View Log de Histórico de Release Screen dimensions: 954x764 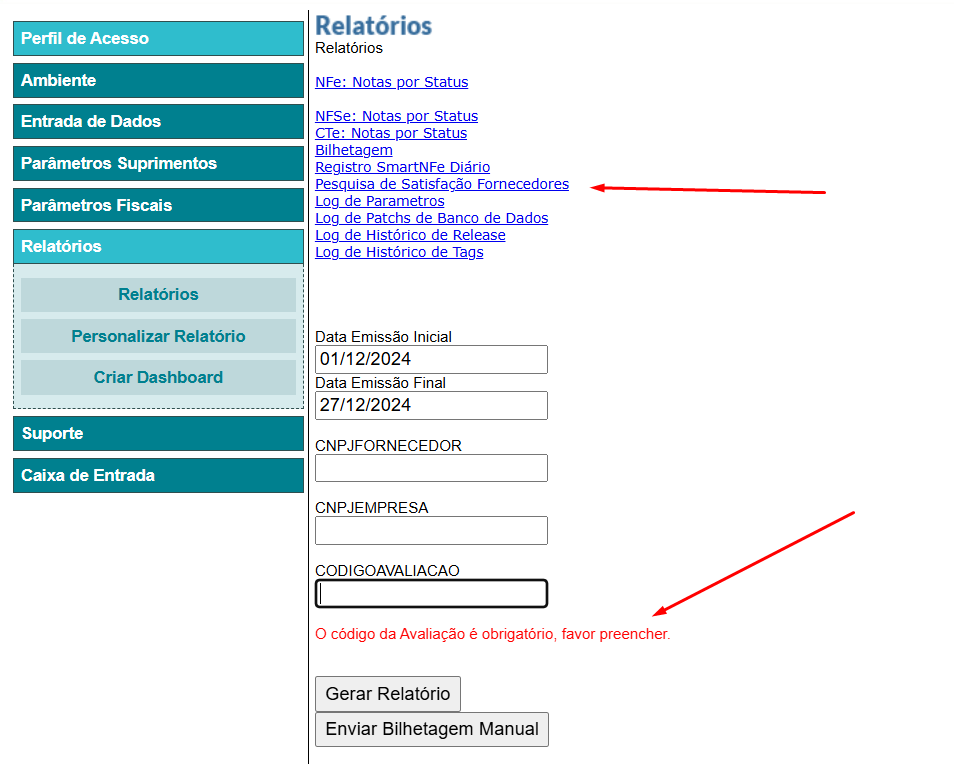[x=410, y=235]
